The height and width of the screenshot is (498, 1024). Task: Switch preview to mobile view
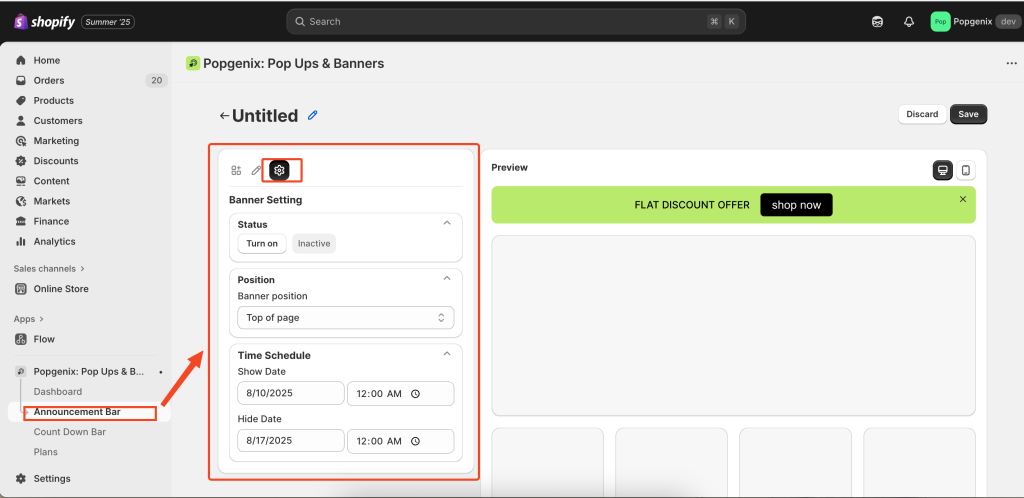point(966,170)
